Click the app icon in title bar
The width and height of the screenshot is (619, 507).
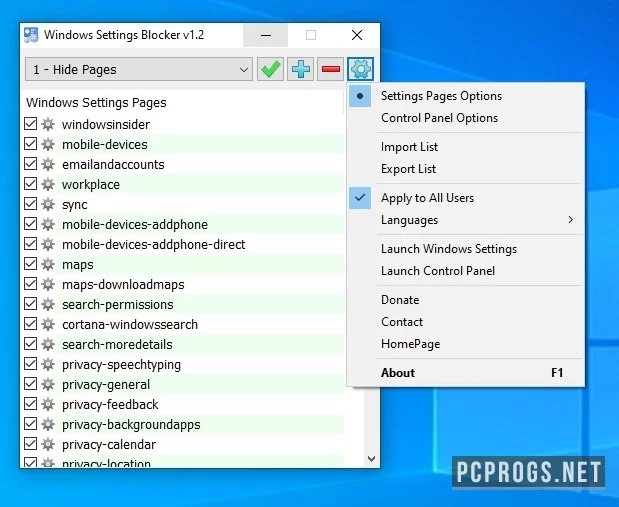point(31,35)
